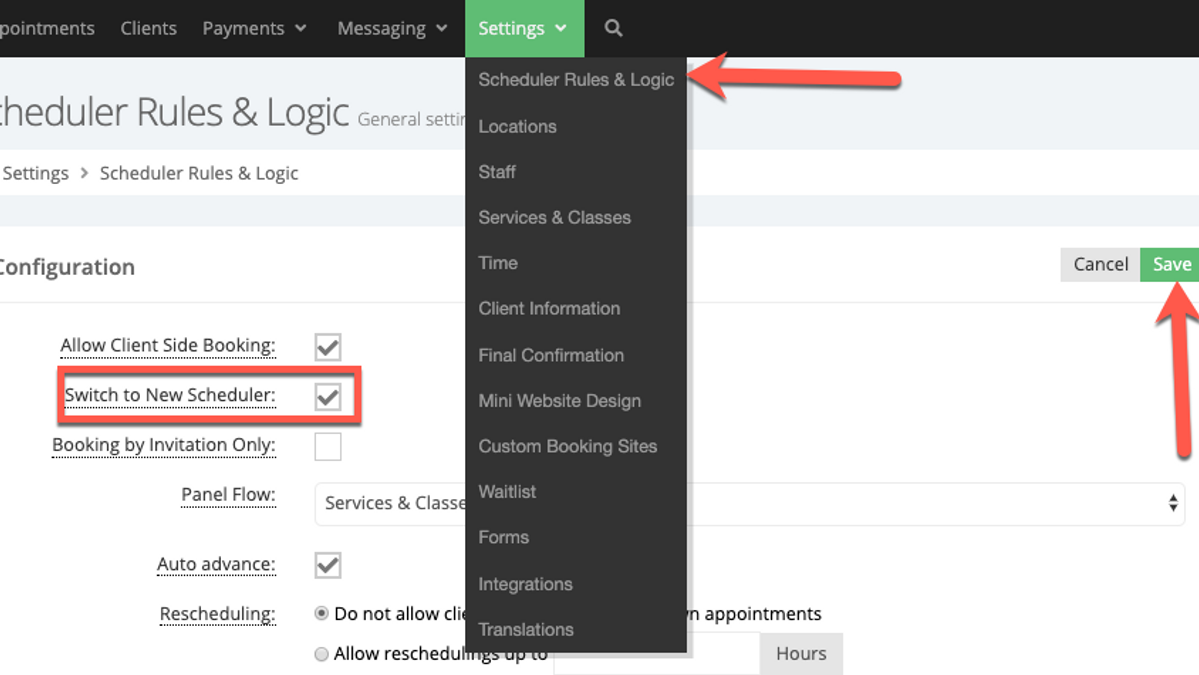This screenshot has width=1199, height=675.
Task: Go to the Clients page
Action: tap(148, 28)
